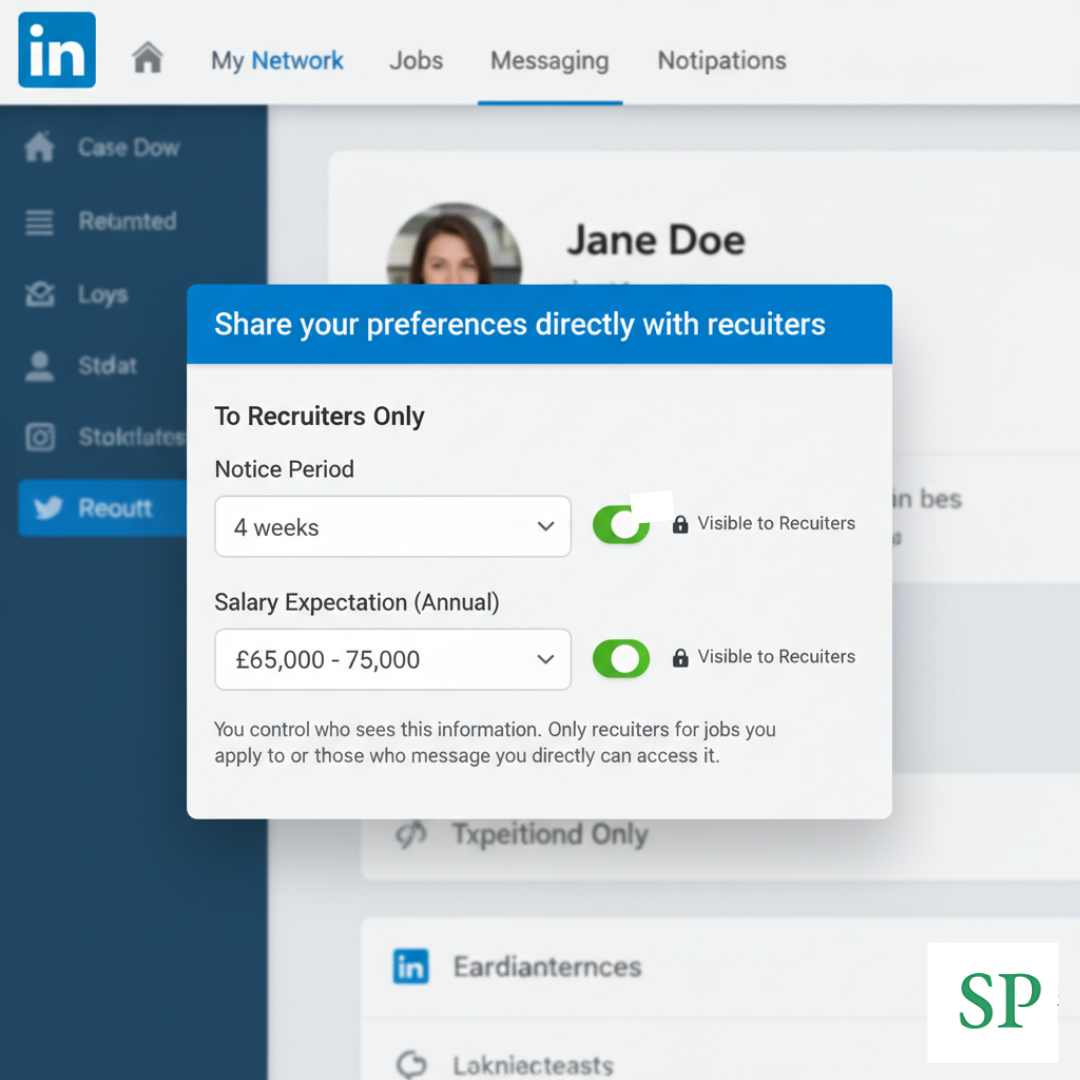This screenshot has height=1080, width=1080.
Task: Click the Case Dow sidebar home icon
Action: [x=39, y=148]
